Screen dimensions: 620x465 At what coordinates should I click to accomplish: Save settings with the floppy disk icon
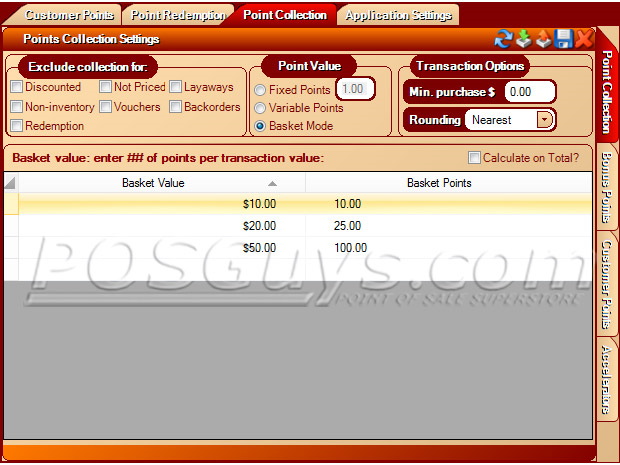click(563, 39)
